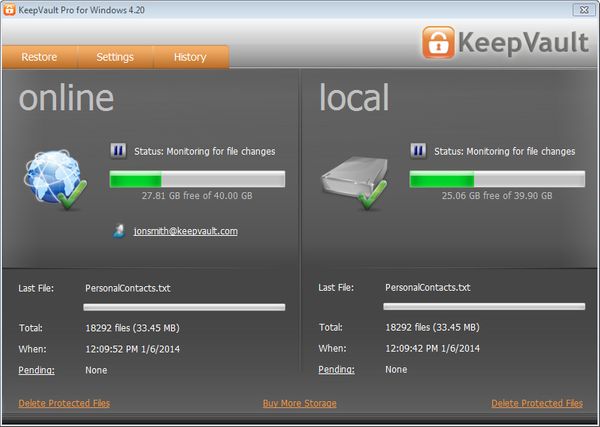Pause online backup monitoring

tap(118, 151)
